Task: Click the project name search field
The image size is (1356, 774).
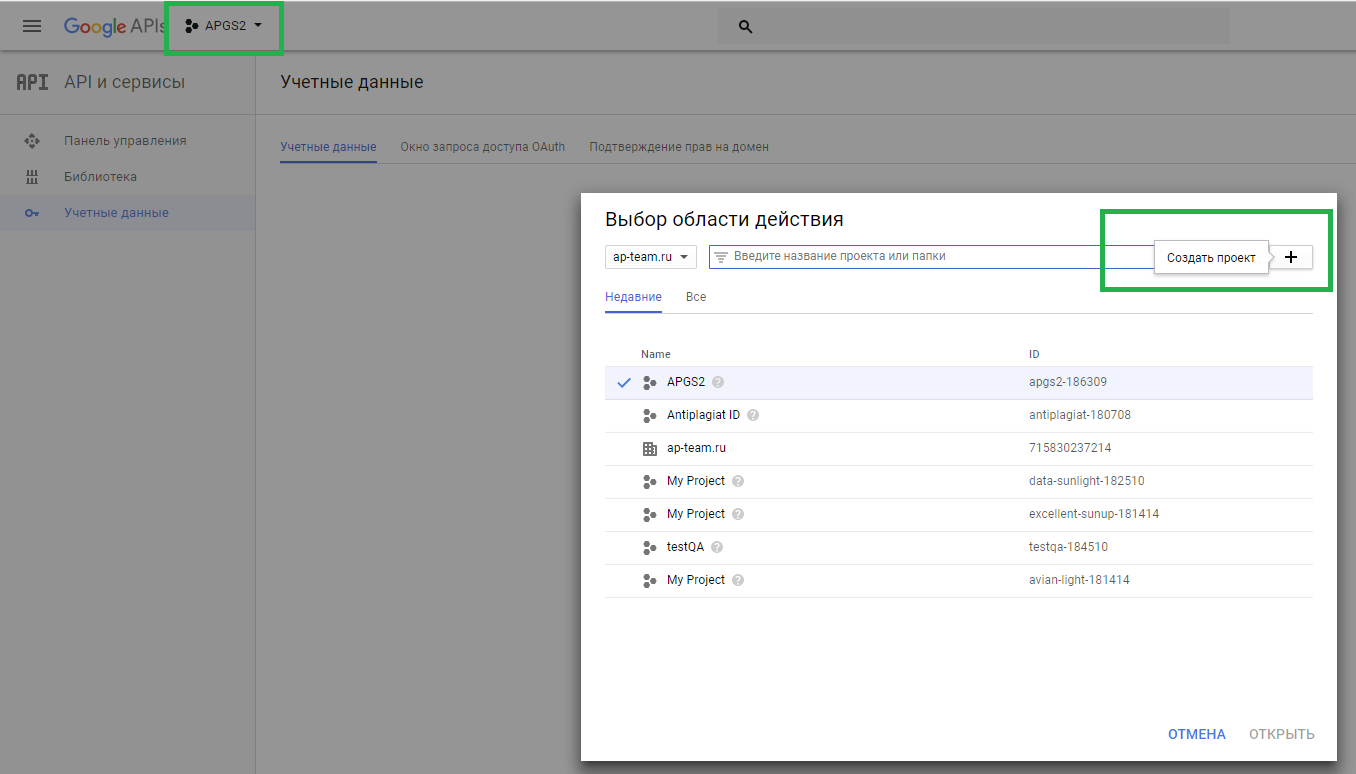Action: click(x=930, y=257)
